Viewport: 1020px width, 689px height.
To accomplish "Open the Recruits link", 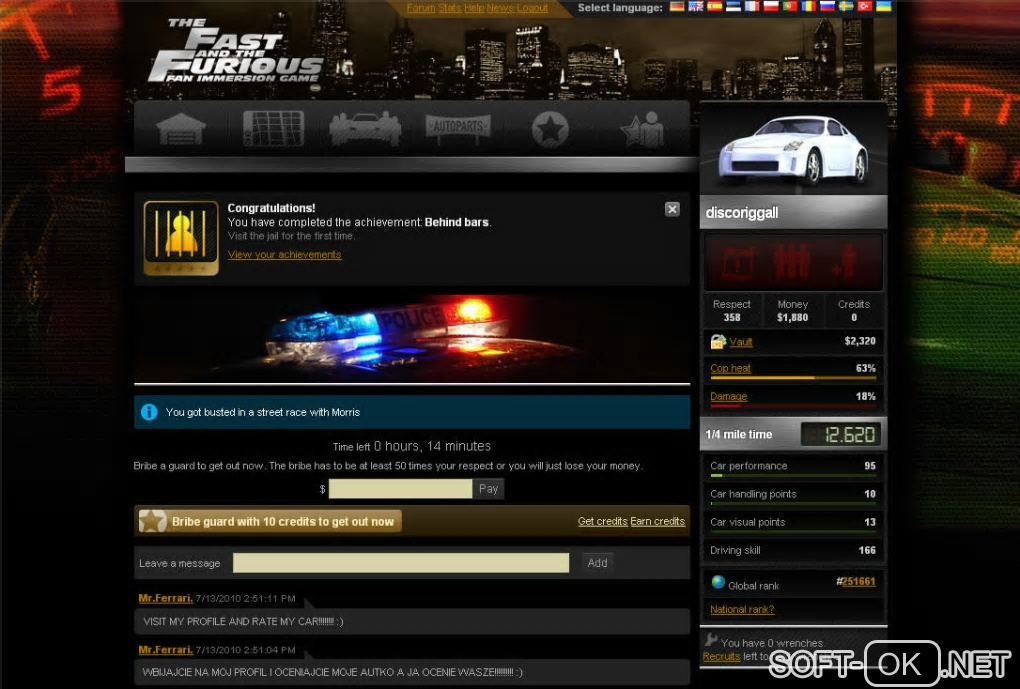I will click(721, 656).
